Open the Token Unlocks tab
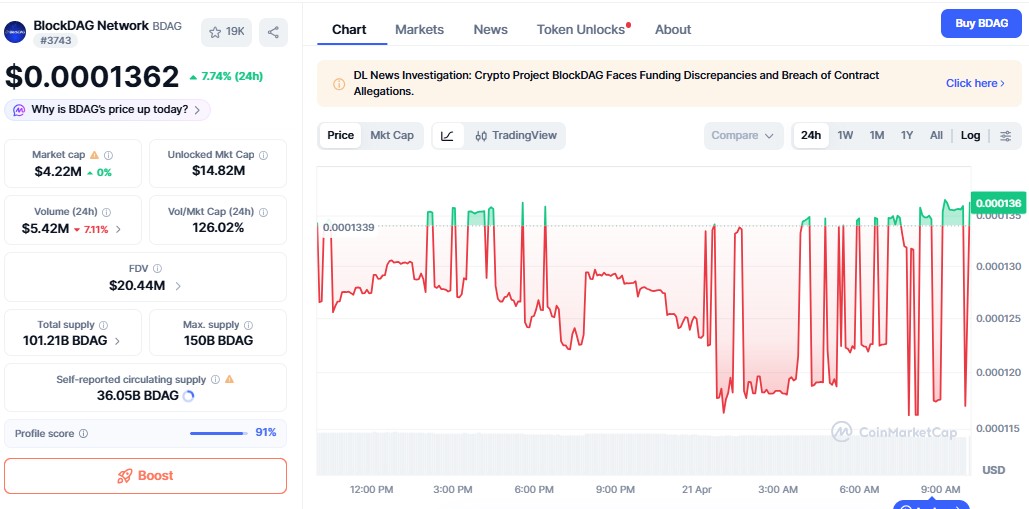Screen dimensions: 1029x509 pos(583,30)
